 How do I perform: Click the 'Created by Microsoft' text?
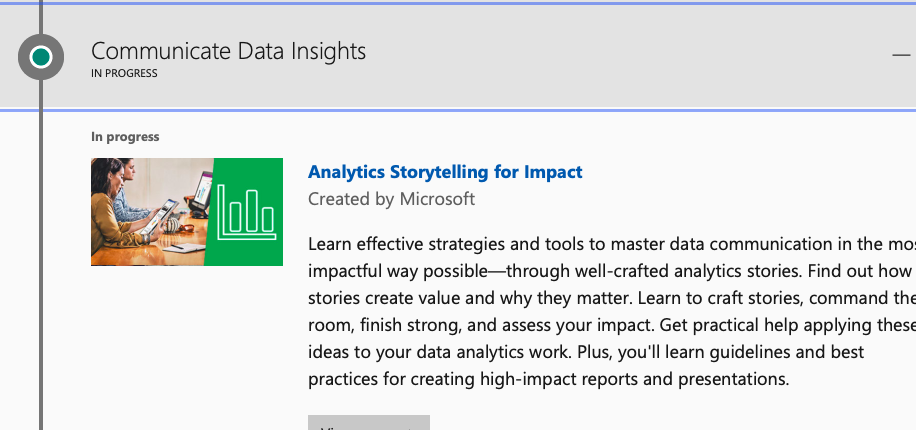click(x=391, y=199)
